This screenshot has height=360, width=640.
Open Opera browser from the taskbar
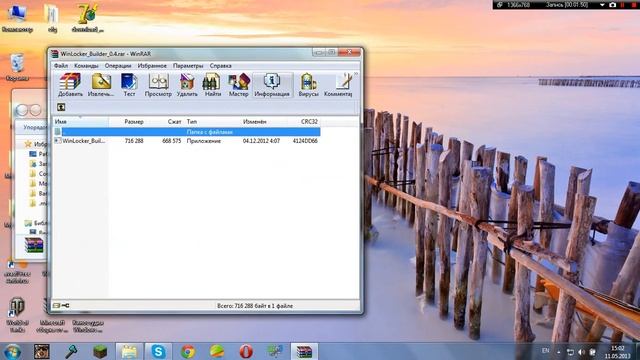point(246,351)
